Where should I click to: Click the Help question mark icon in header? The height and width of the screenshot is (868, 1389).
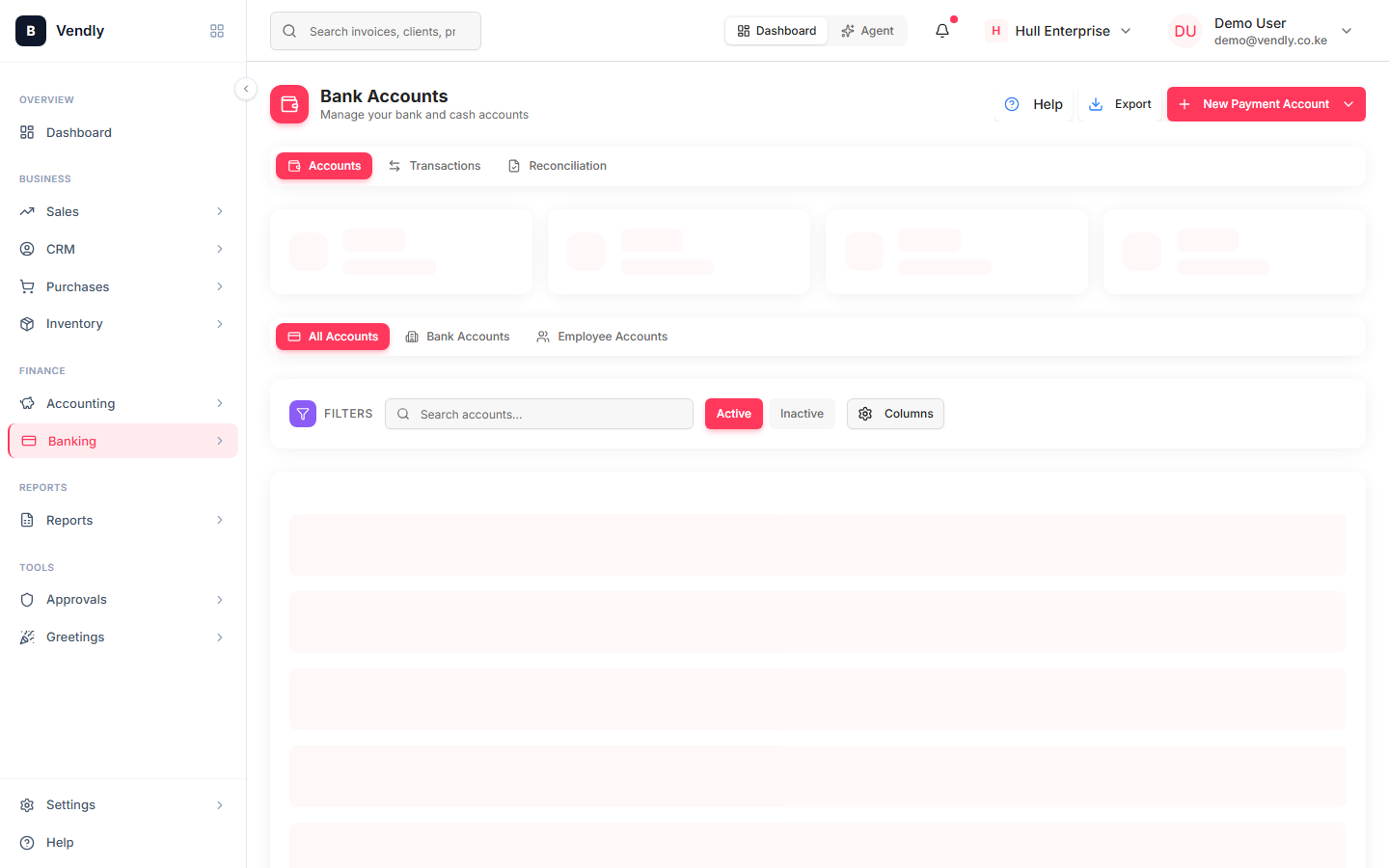point(1012,104)
